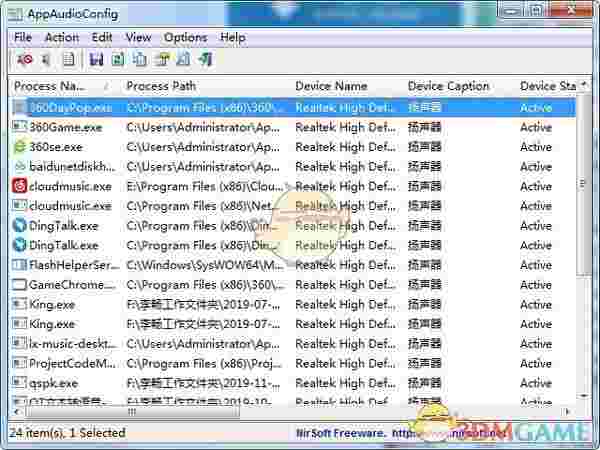Sort by the Device Caption column header
The height and width of the screenshot is (450, 600).
(x=458, y=86)
